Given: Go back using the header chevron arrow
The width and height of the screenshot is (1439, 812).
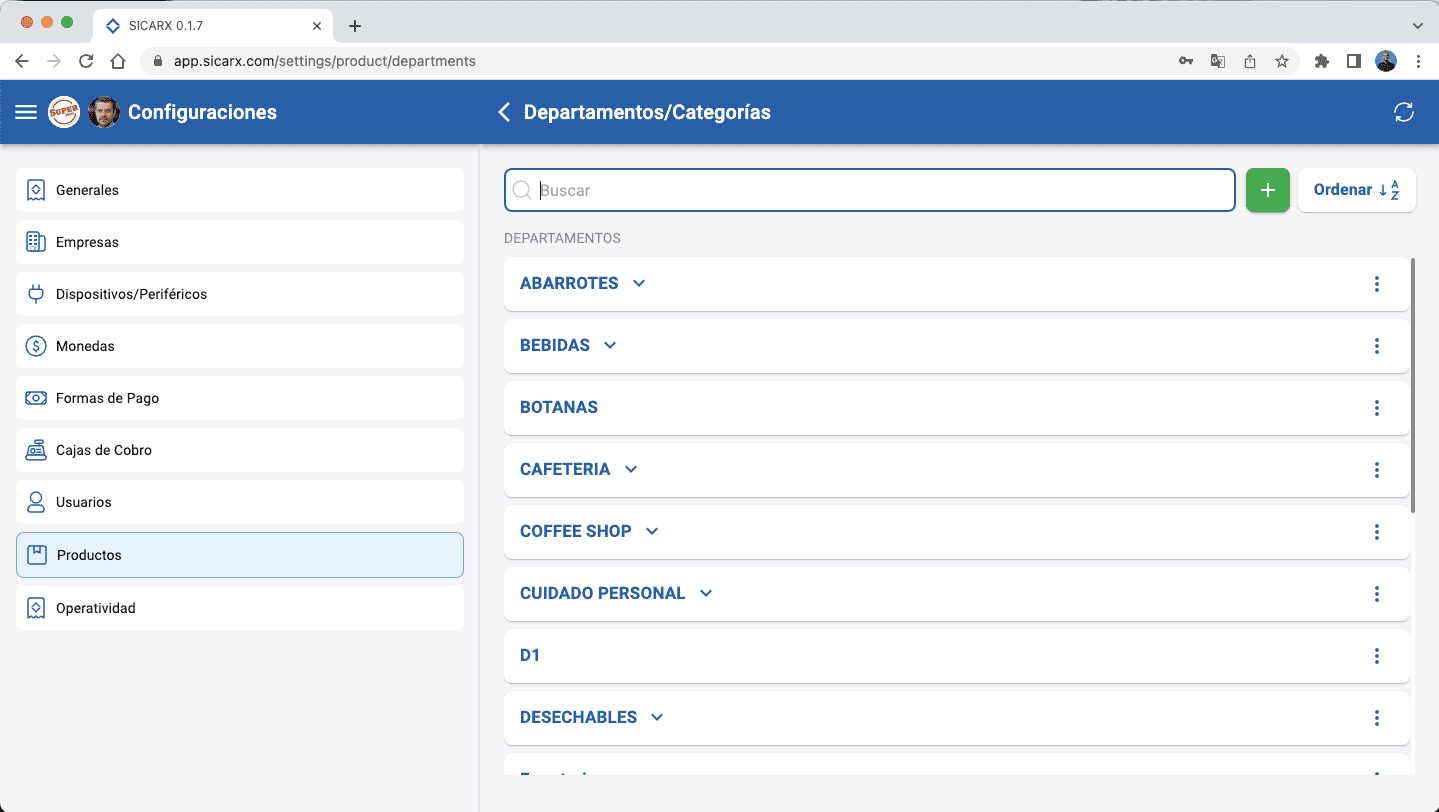Looking at the screenshot, I should pyautogui.click(x=504, y=112).
